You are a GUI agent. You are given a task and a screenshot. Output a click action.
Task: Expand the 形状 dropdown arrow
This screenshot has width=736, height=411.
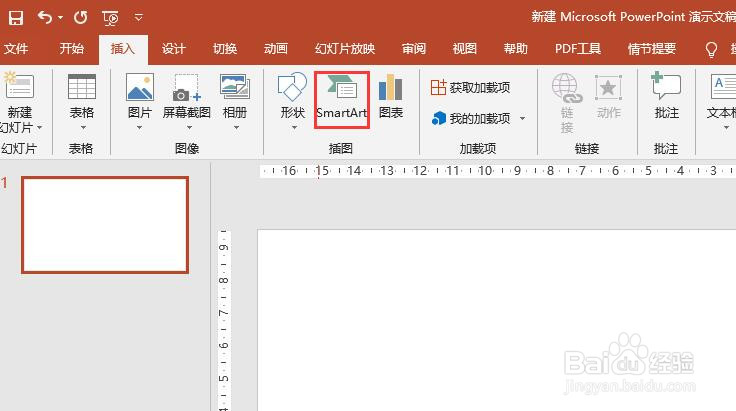(x=294, y=128)
